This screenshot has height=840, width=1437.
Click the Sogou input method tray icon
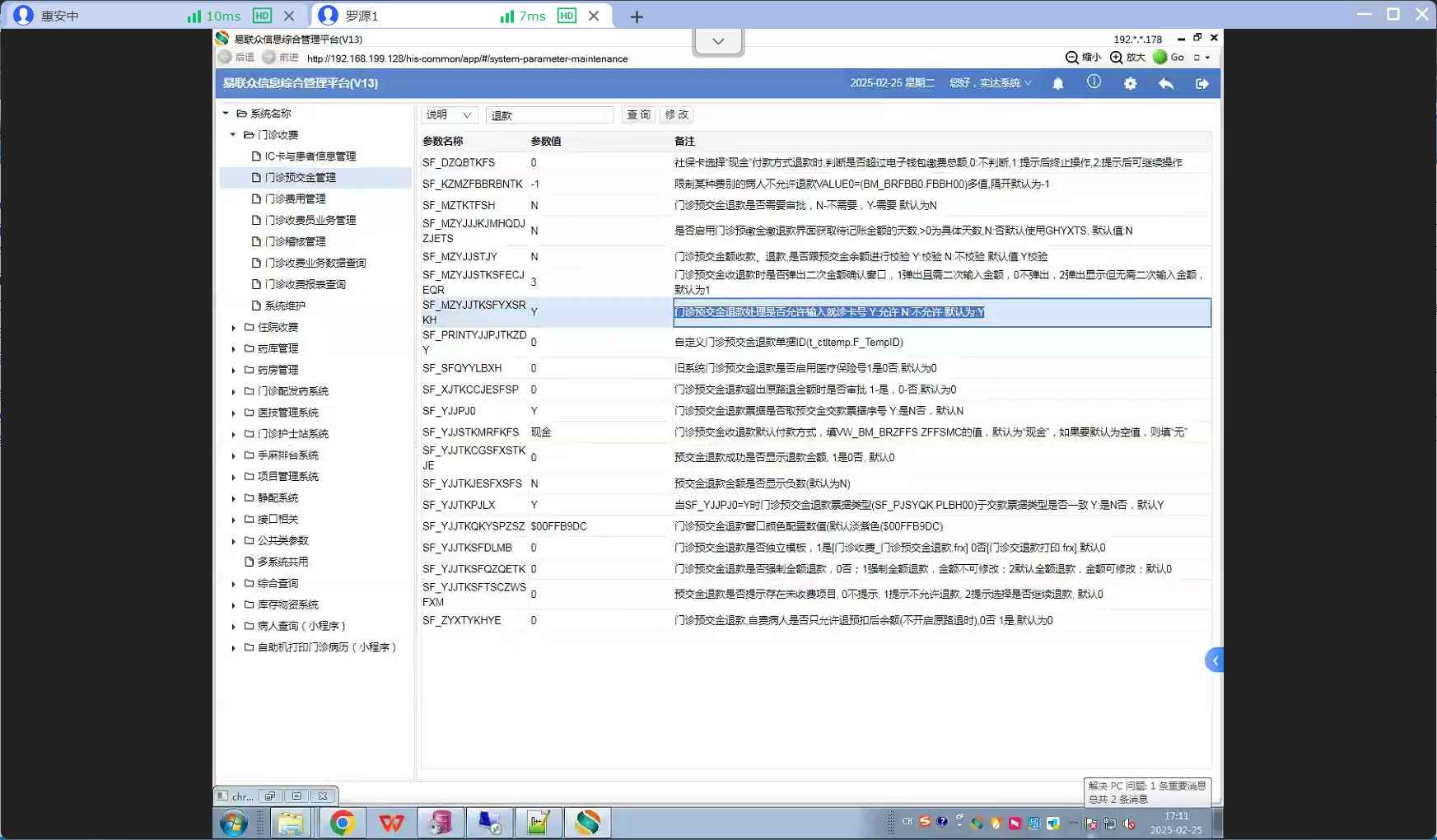(925, 822)
